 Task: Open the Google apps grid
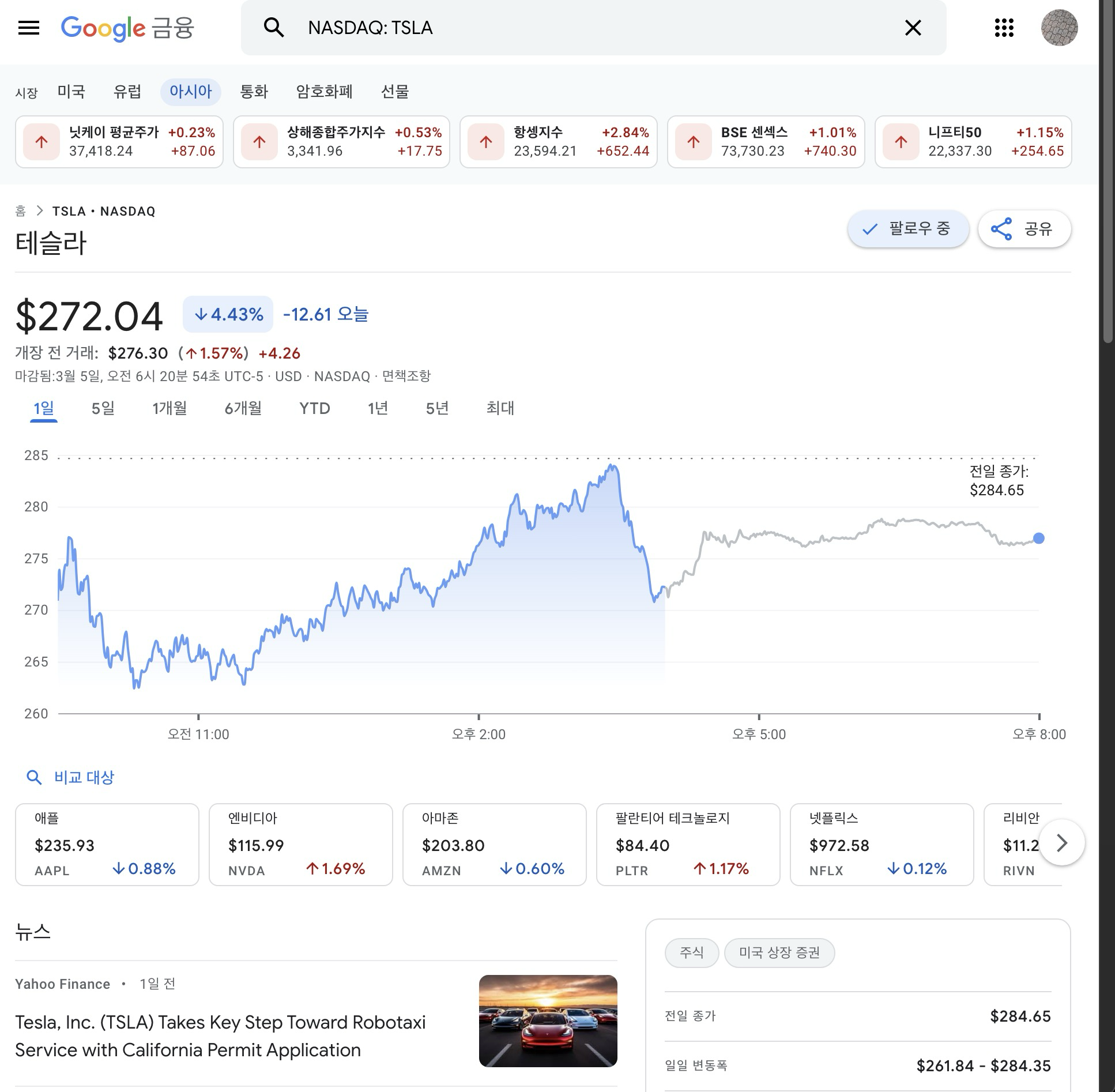tap(1004, 28)
